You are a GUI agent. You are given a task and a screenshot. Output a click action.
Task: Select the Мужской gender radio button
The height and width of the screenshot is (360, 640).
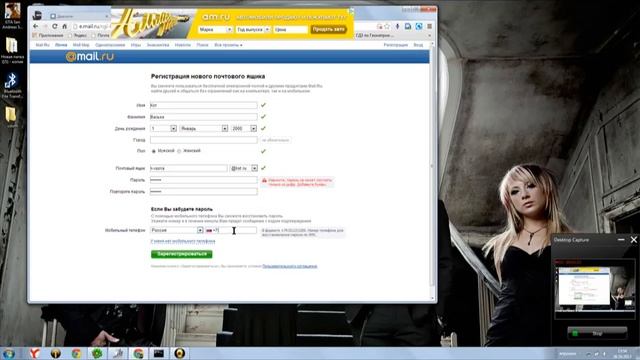[153, 151]
